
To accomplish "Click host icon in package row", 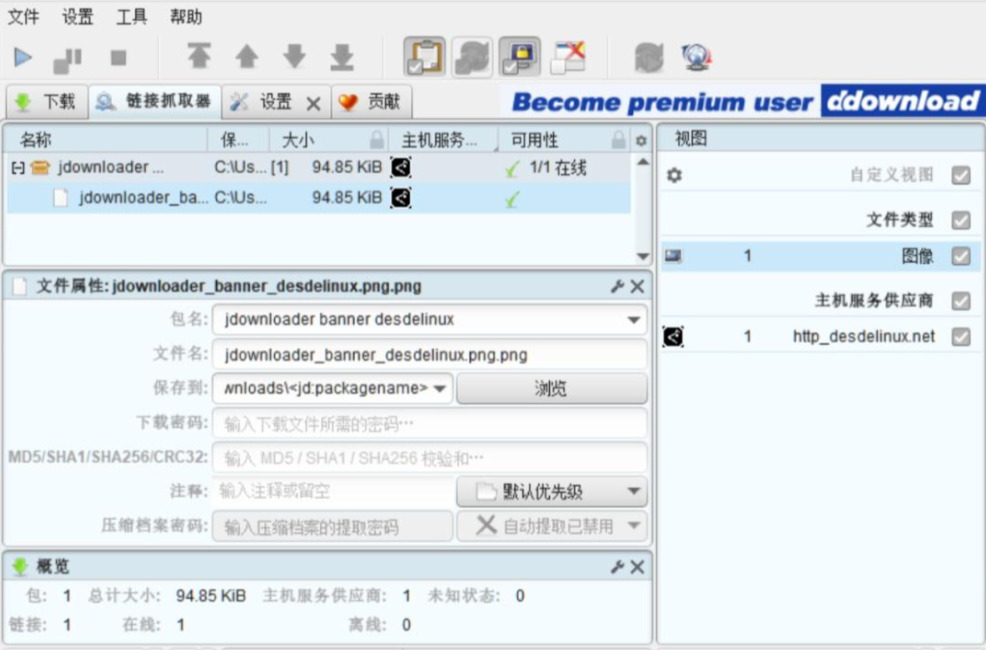I will pos(401,168).
